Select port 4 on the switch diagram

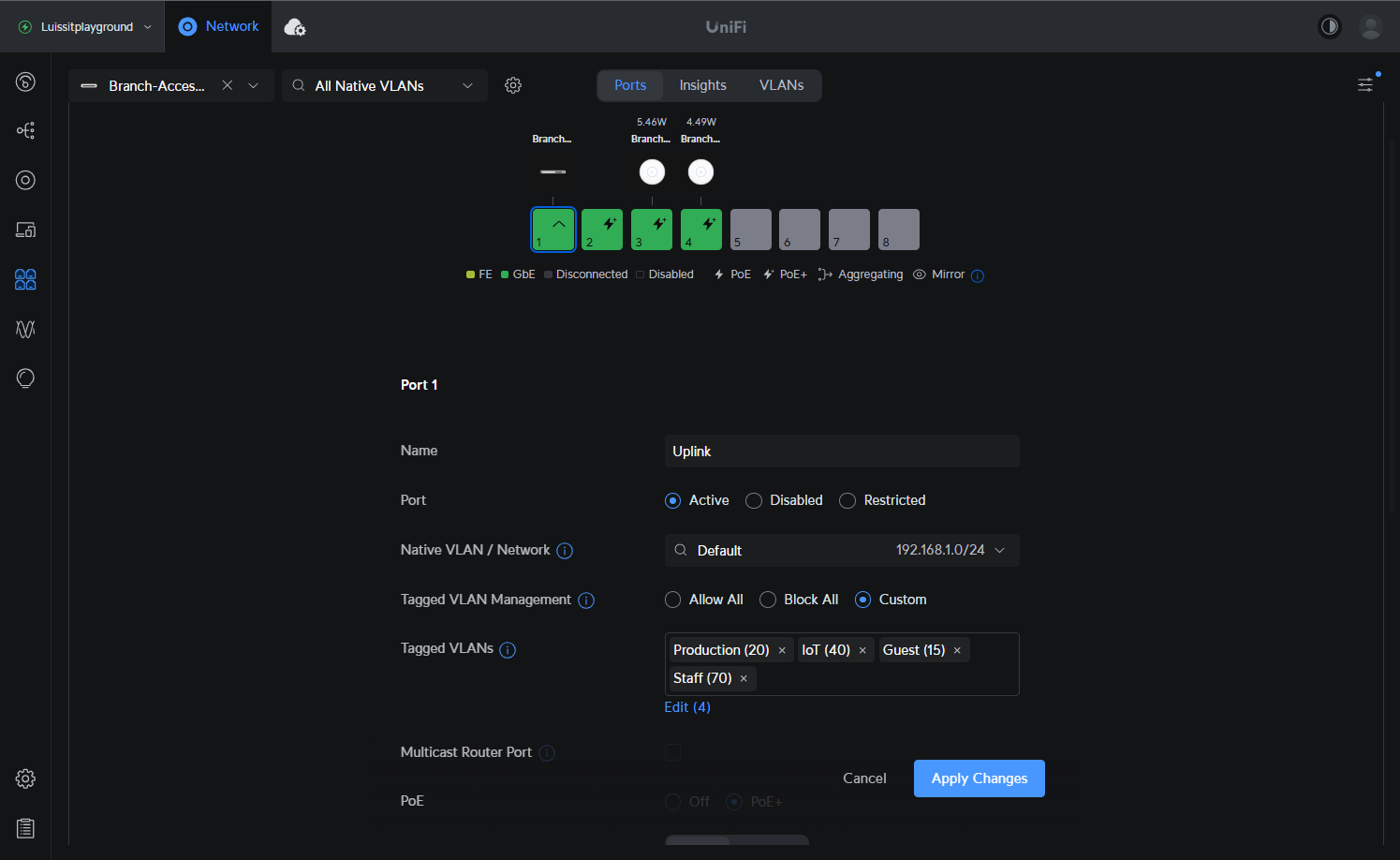[x=701, y=230]
